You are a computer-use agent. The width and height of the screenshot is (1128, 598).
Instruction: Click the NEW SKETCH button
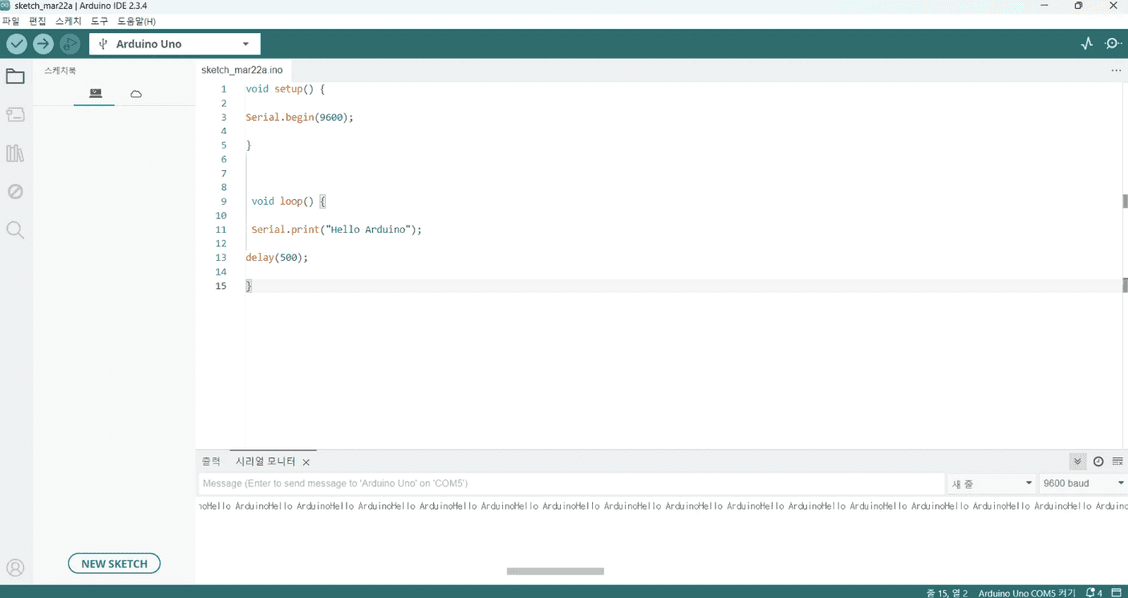point(114,564)
